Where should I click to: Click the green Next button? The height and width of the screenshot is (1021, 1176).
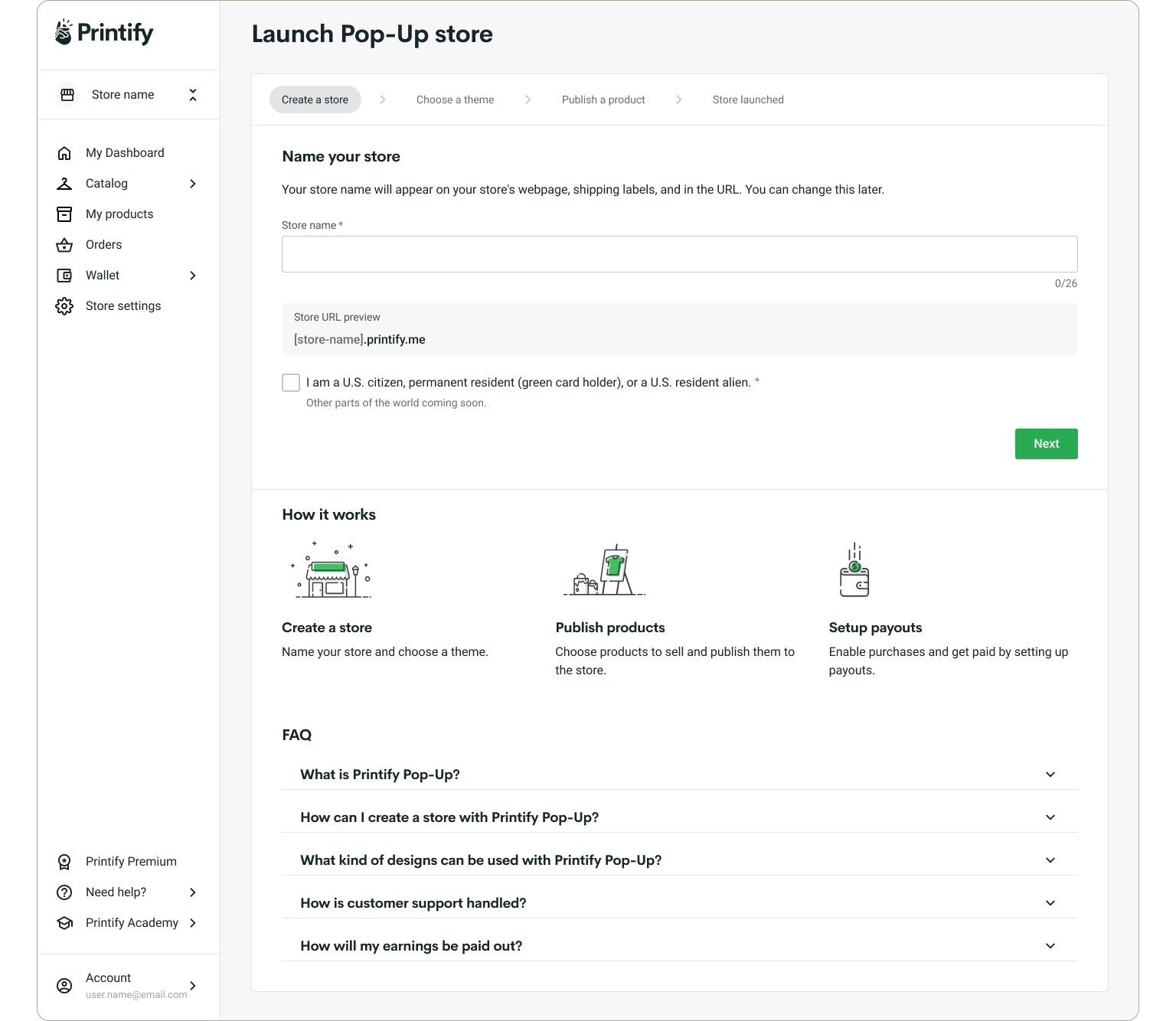1047,444
